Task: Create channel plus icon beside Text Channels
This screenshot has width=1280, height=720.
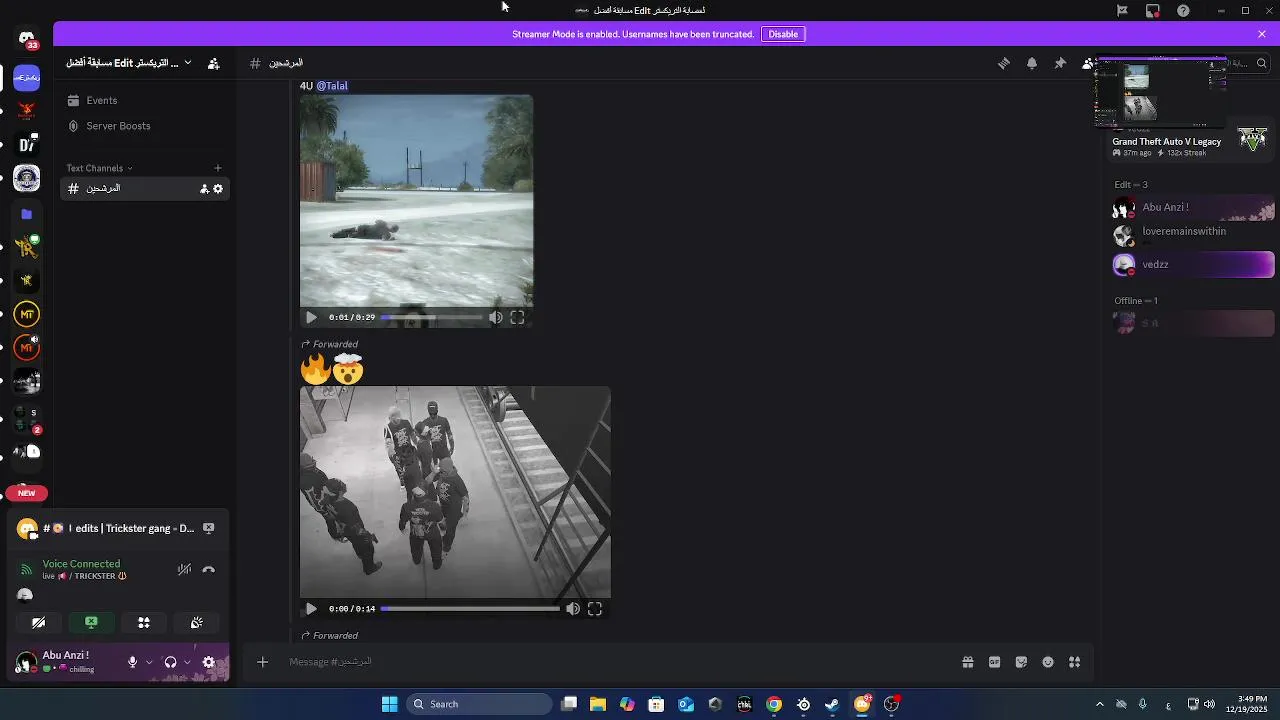Action: tap(218, 168)
